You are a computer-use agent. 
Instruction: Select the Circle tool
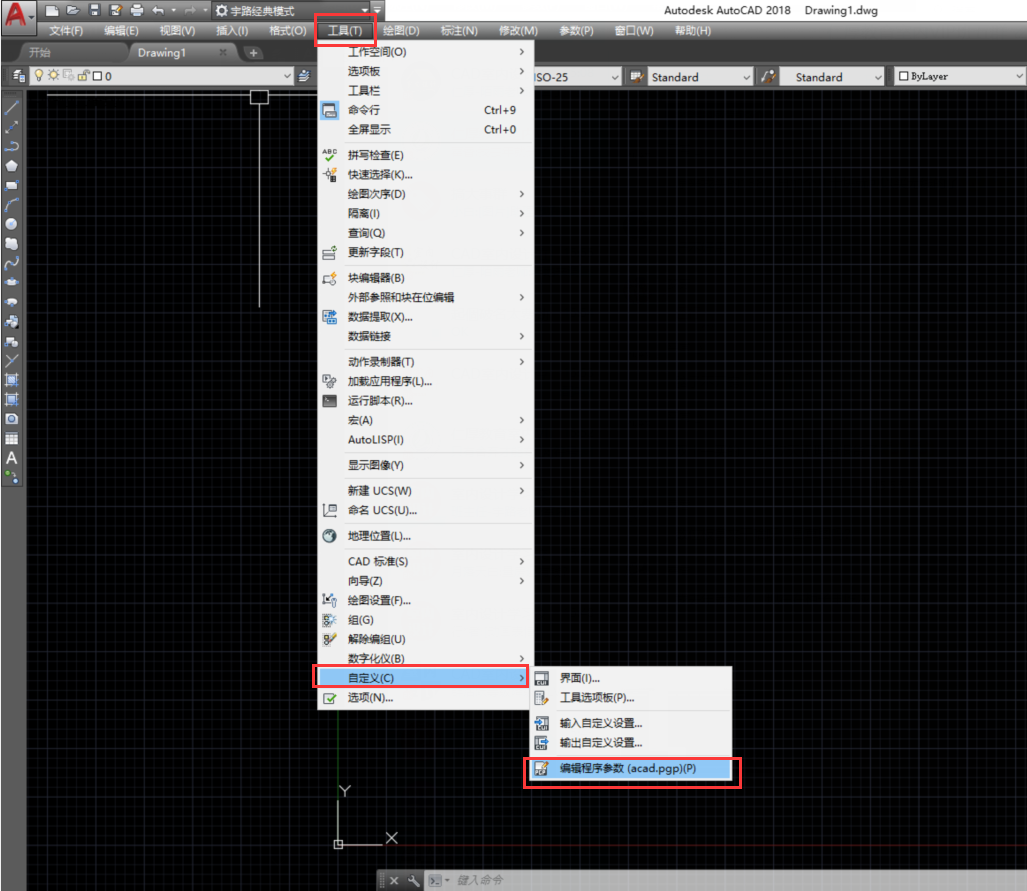click(x=12, y=224)
